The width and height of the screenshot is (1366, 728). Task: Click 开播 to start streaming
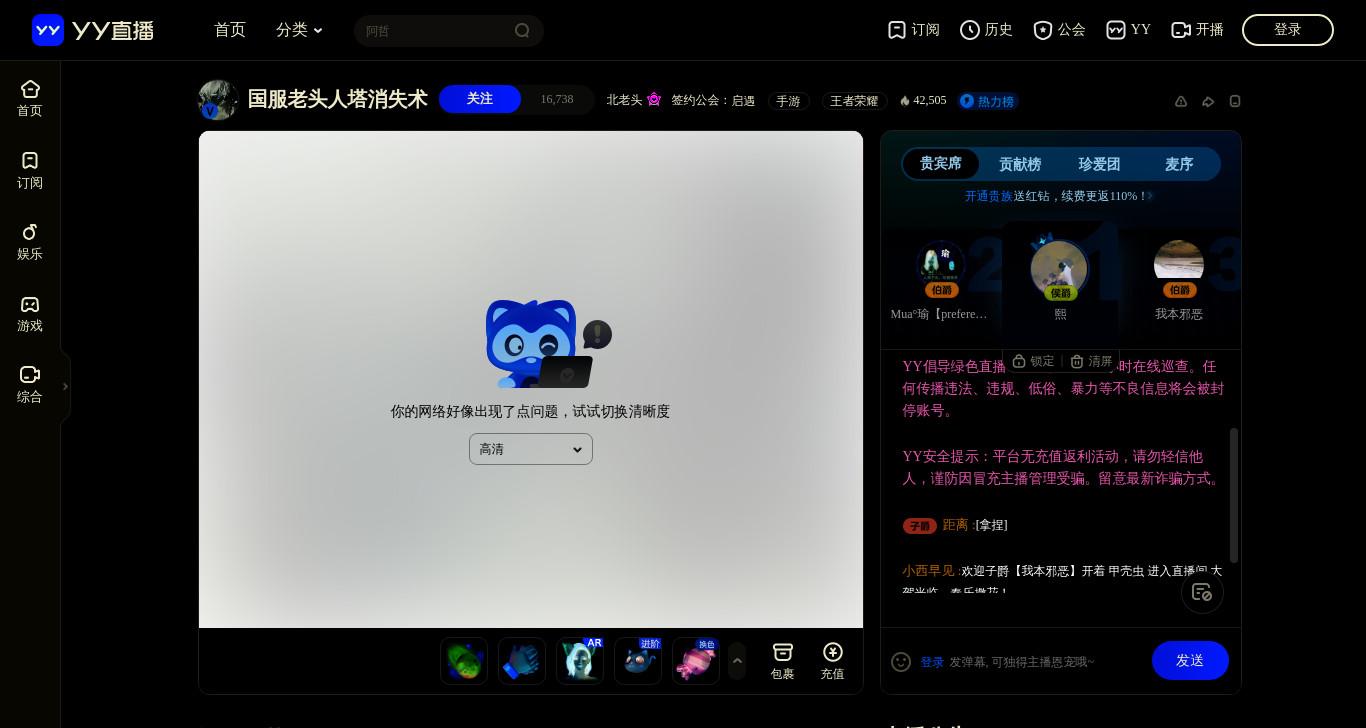[1197, 30]
